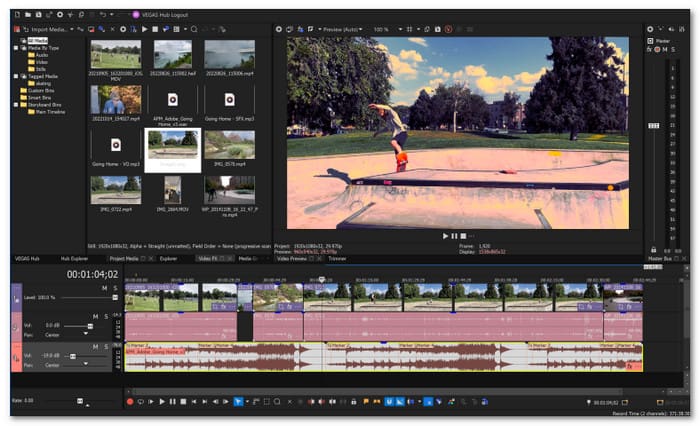Click the red Record button in transport bar

[x=130, y=402]
